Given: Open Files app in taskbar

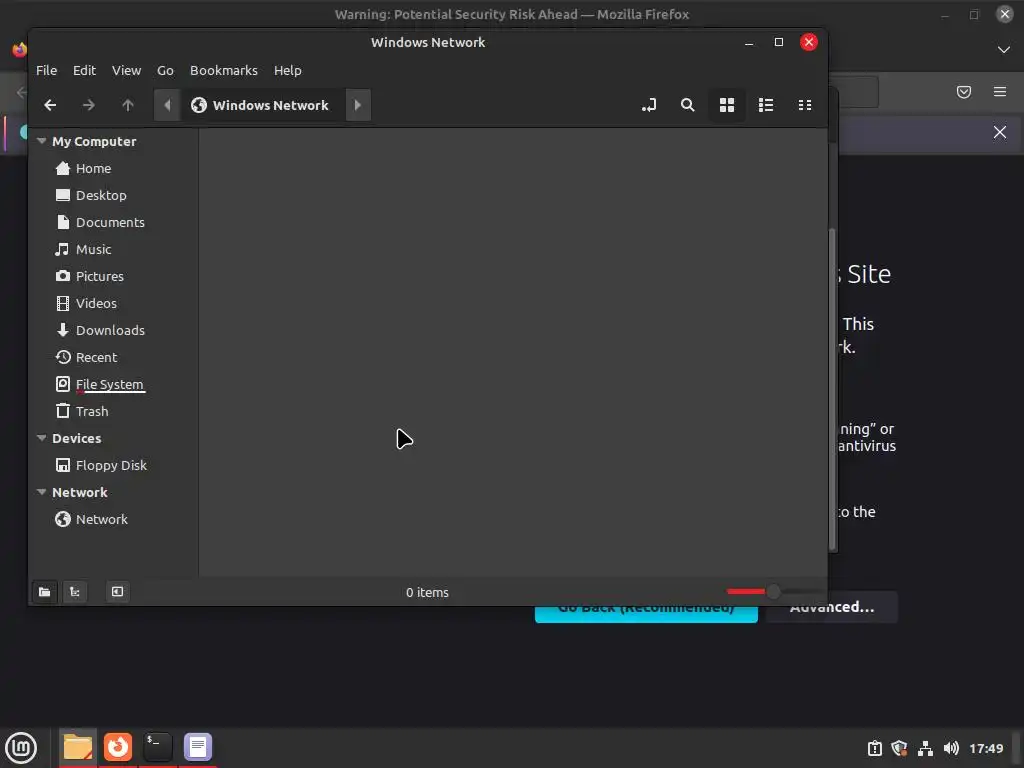Looking at the screenshot, I should [x=78, y=747].
